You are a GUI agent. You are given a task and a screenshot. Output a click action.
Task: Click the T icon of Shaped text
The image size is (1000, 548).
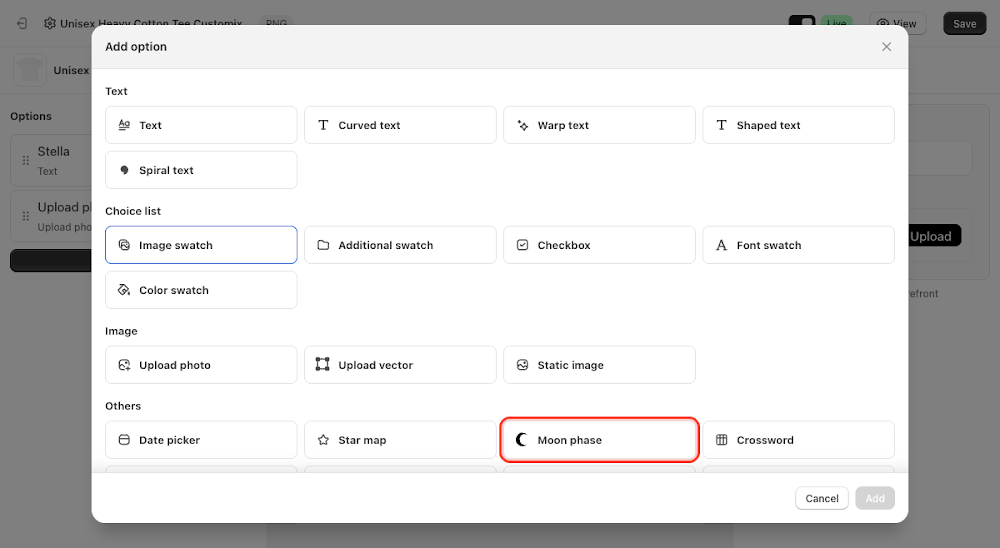coord(721,125)
